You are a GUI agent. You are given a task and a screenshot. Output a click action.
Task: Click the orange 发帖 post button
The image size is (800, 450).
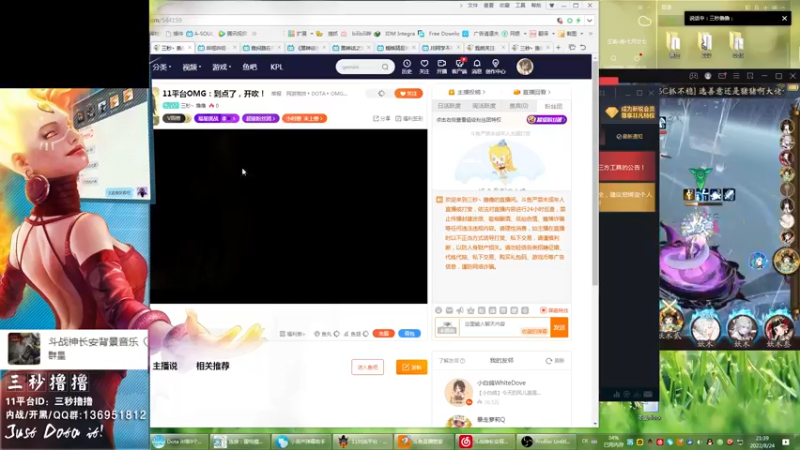[411, 367]
